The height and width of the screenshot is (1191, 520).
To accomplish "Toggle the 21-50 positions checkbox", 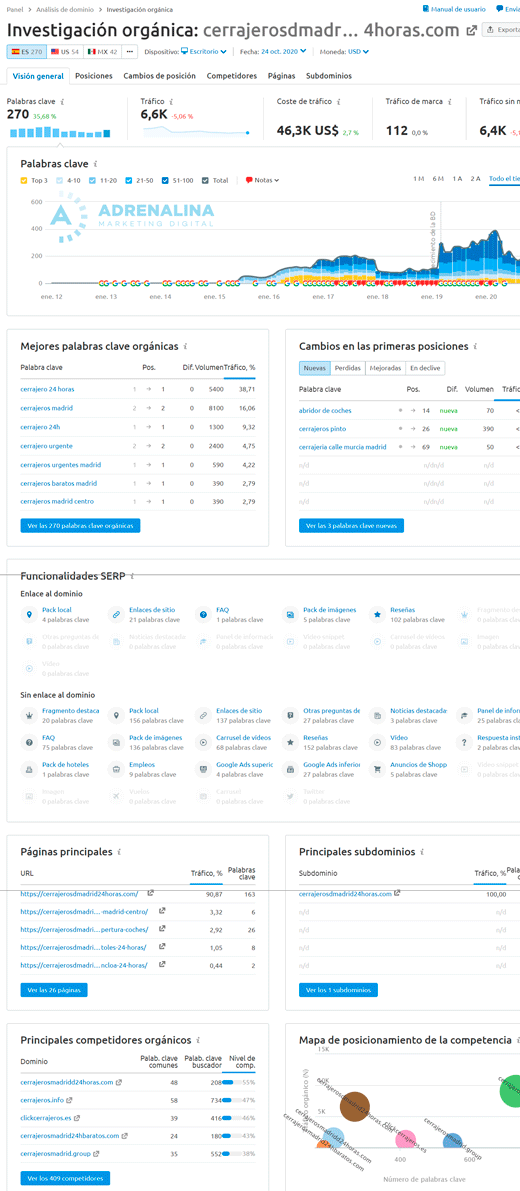I will (129, 180).
